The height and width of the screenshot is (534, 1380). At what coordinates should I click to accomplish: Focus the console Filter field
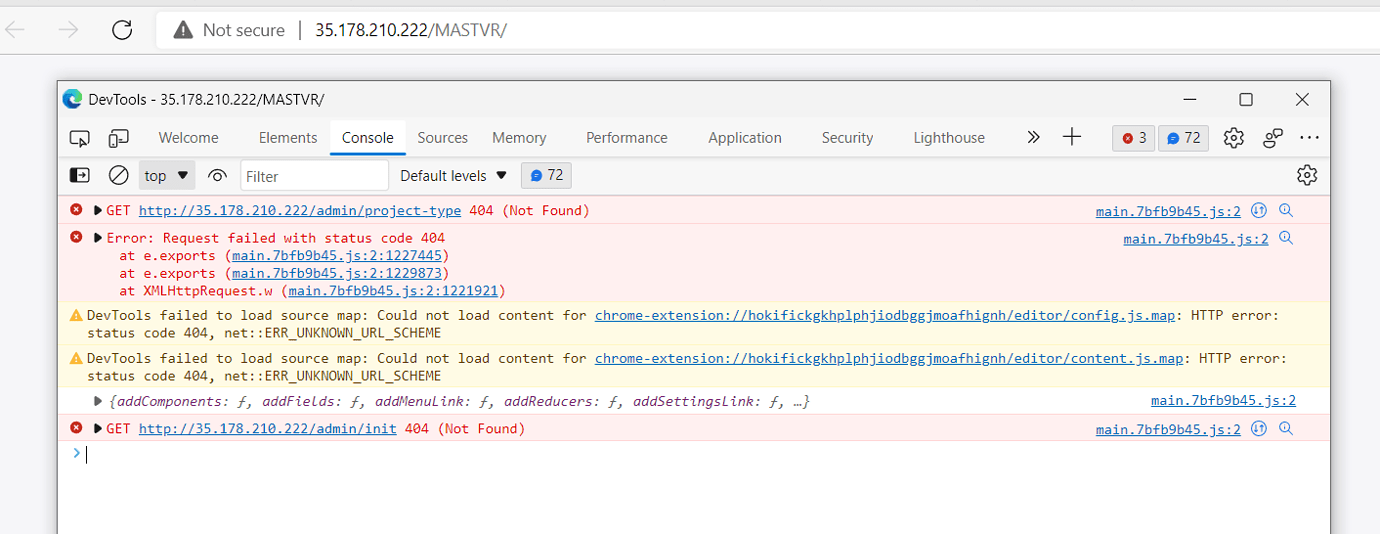point(314,176)
